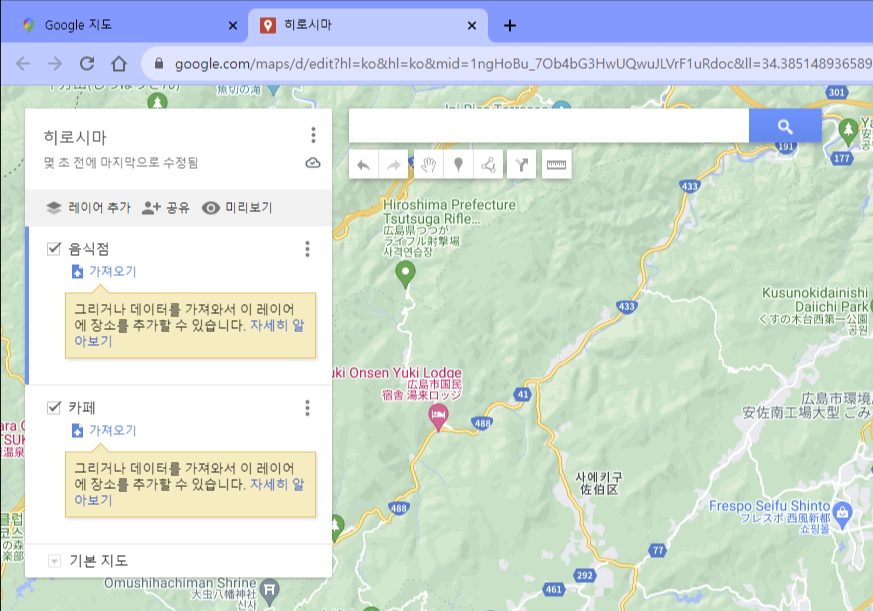Click the address bar URL
The image size is (873, 611).
point(522,64)
